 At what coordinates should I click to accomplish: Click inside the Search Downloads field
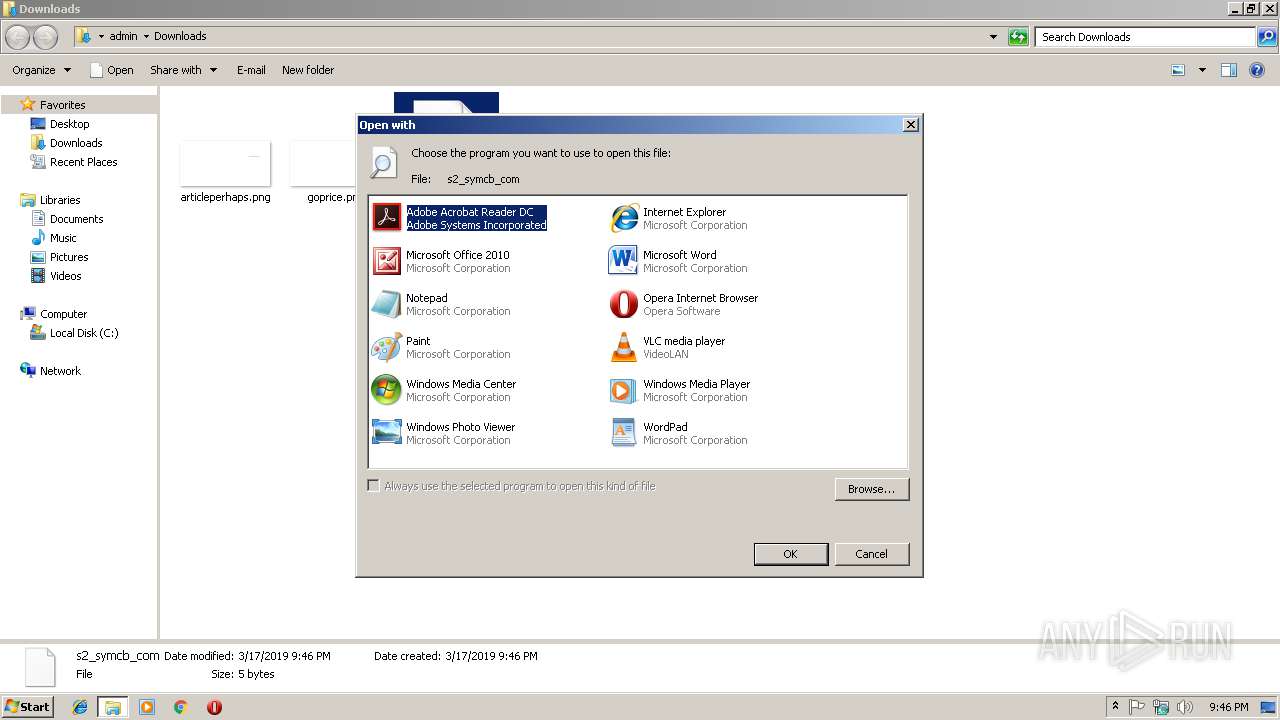click(1145, 37)
